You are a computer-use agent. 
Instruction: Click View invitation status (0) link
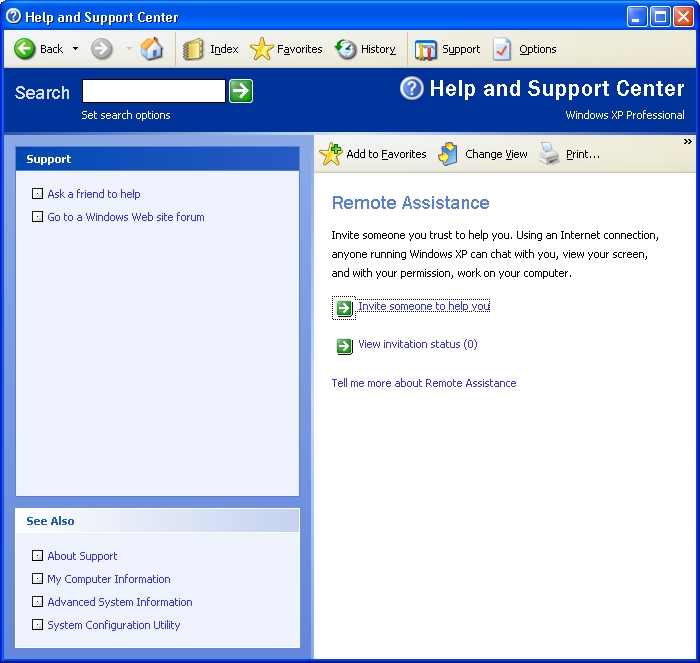(x=418, y=344)
